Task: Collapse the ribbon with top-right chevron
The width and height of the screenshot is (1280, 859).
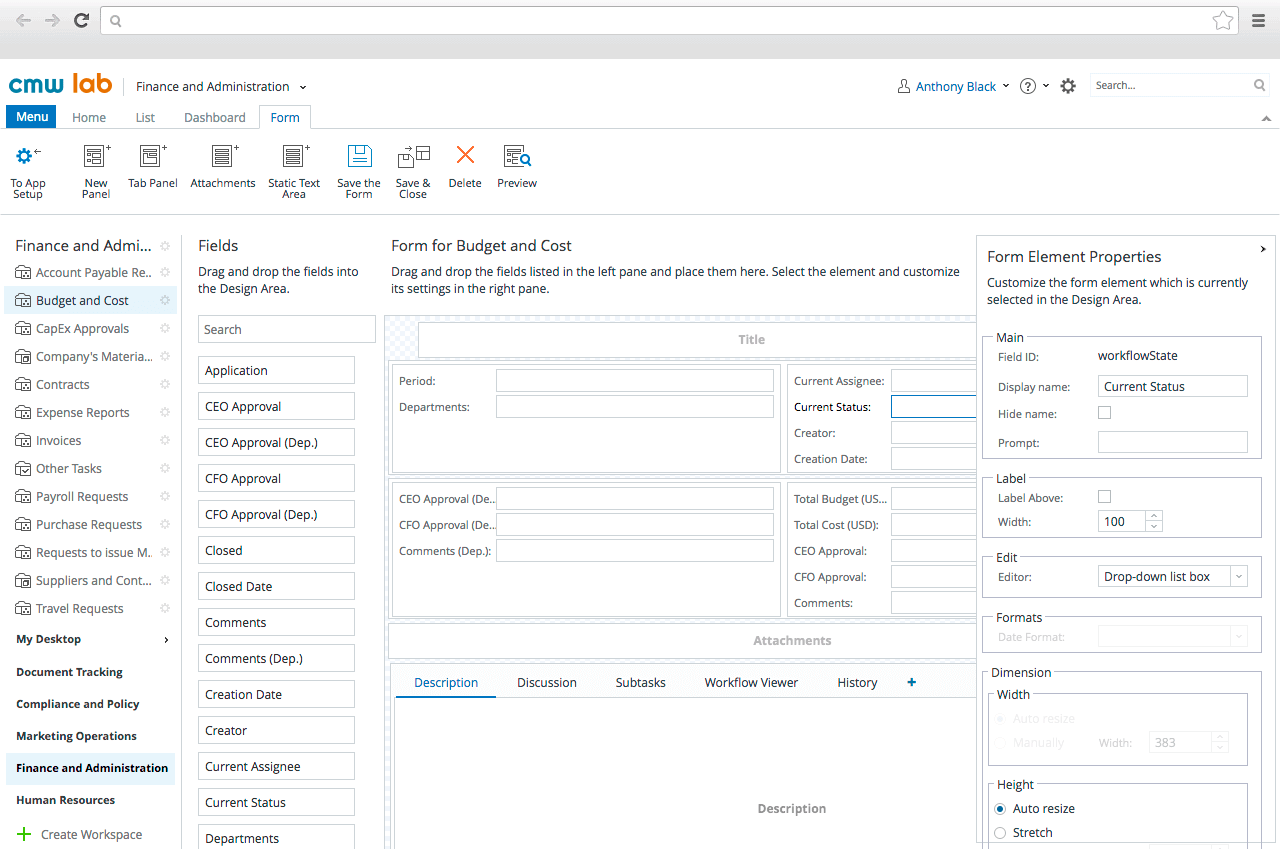Action: pyautogui.click(x=1267, y=118)
